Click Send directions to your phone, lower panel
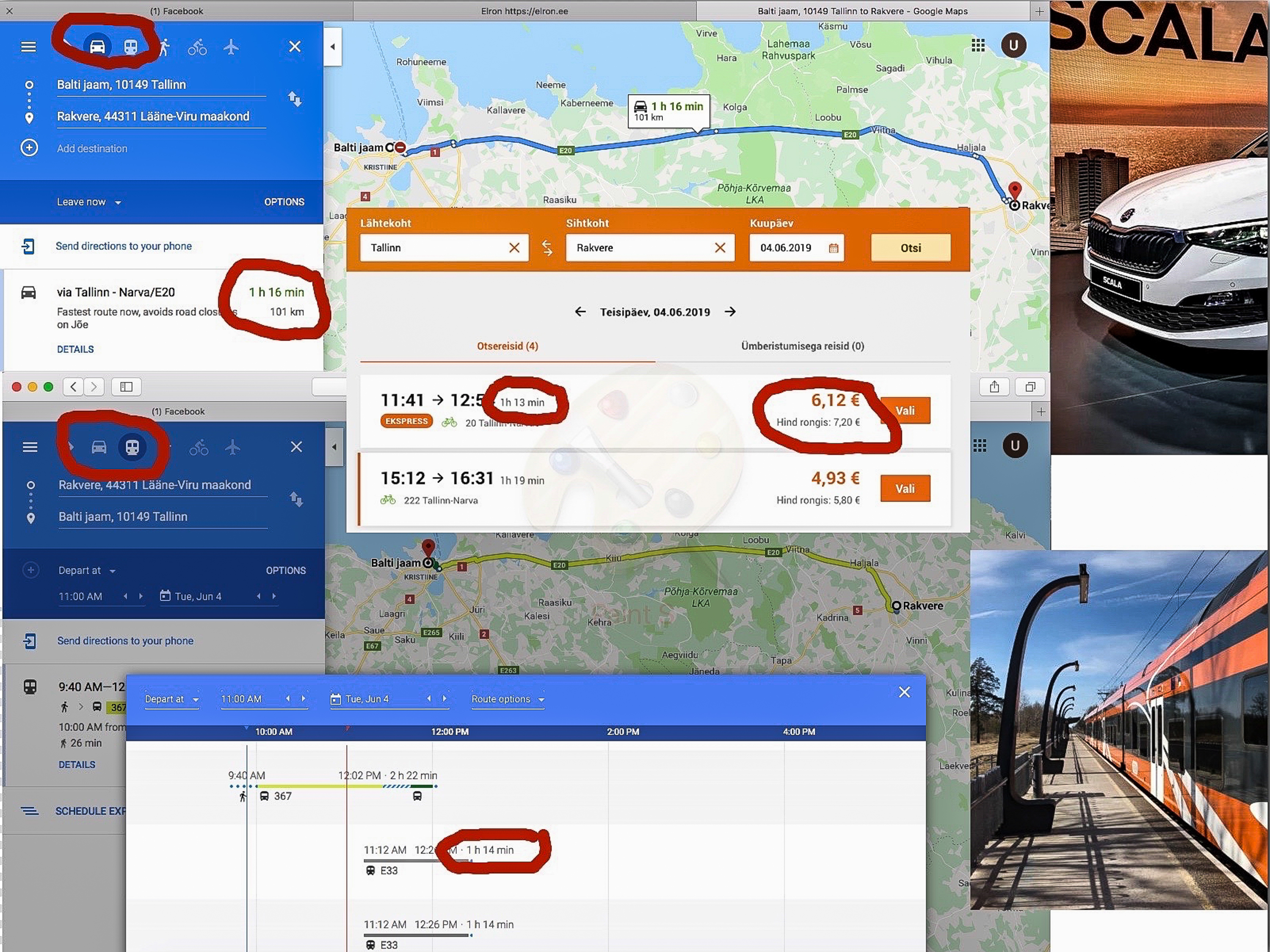Image resolution: width=1270 pixels, height=952 pixels. pyautogui.click(x=125, y=641)
